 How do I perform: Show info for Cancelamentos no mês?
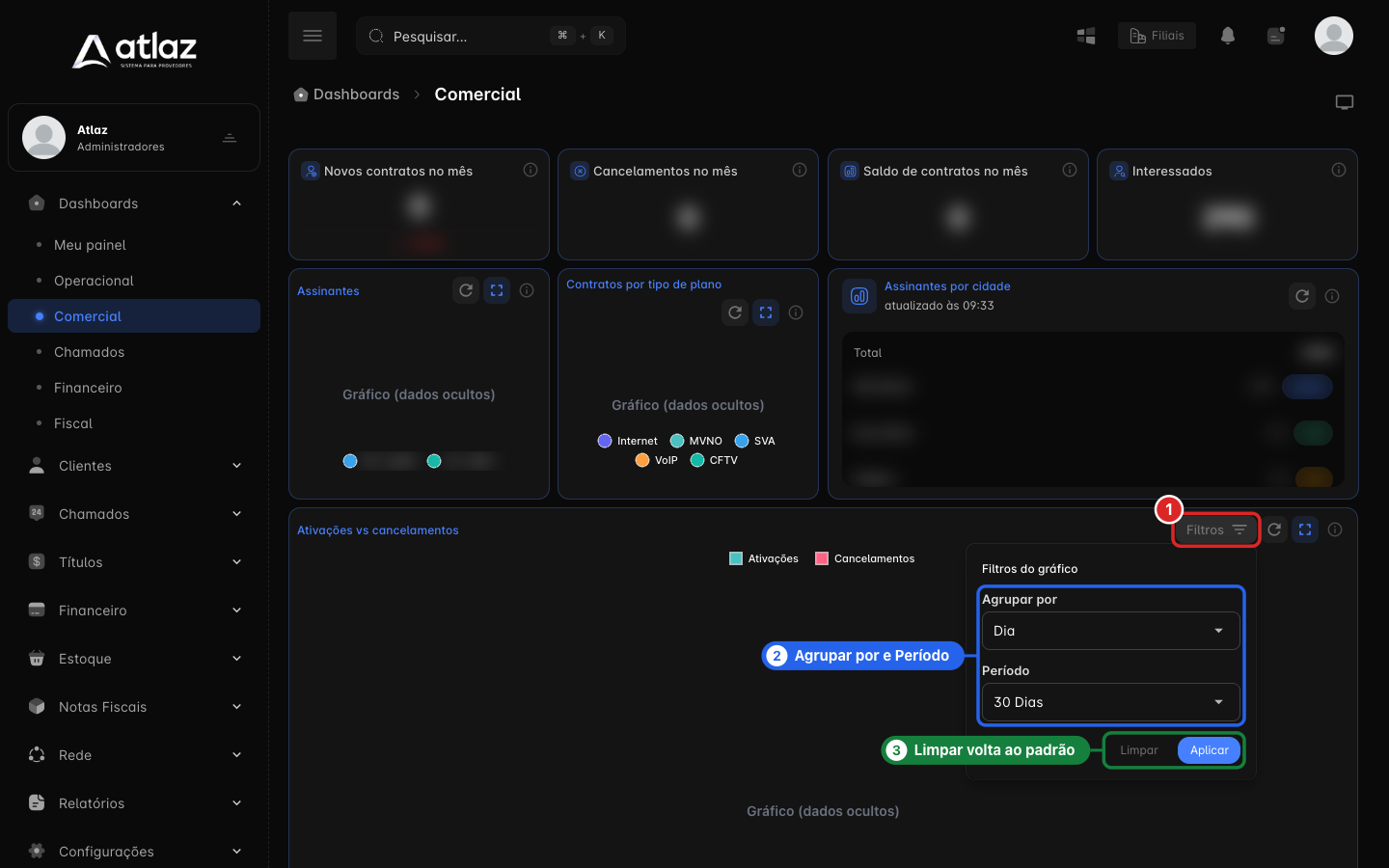click(800, 170)
